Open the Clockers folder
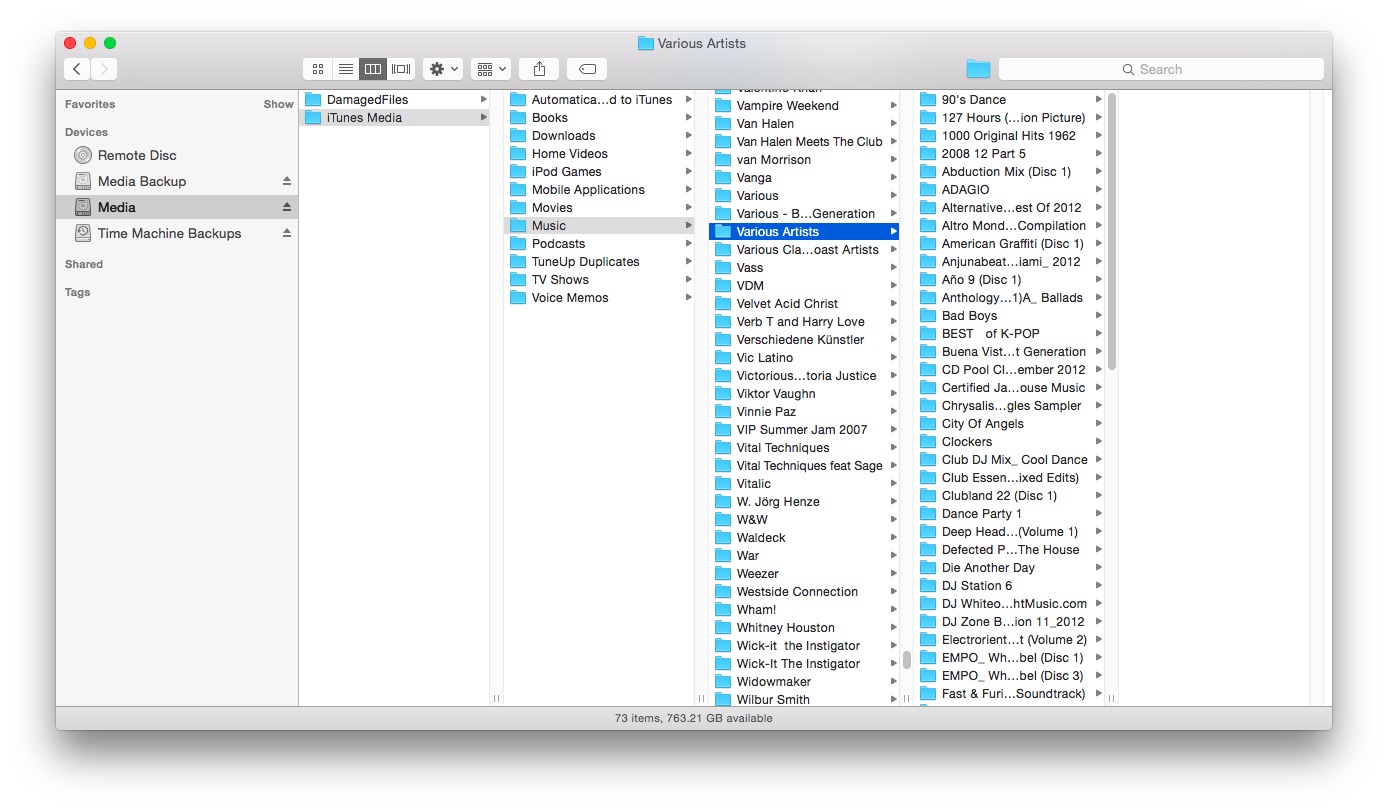The width and height of the screenshot is (1388, 810). [1009, 441]
